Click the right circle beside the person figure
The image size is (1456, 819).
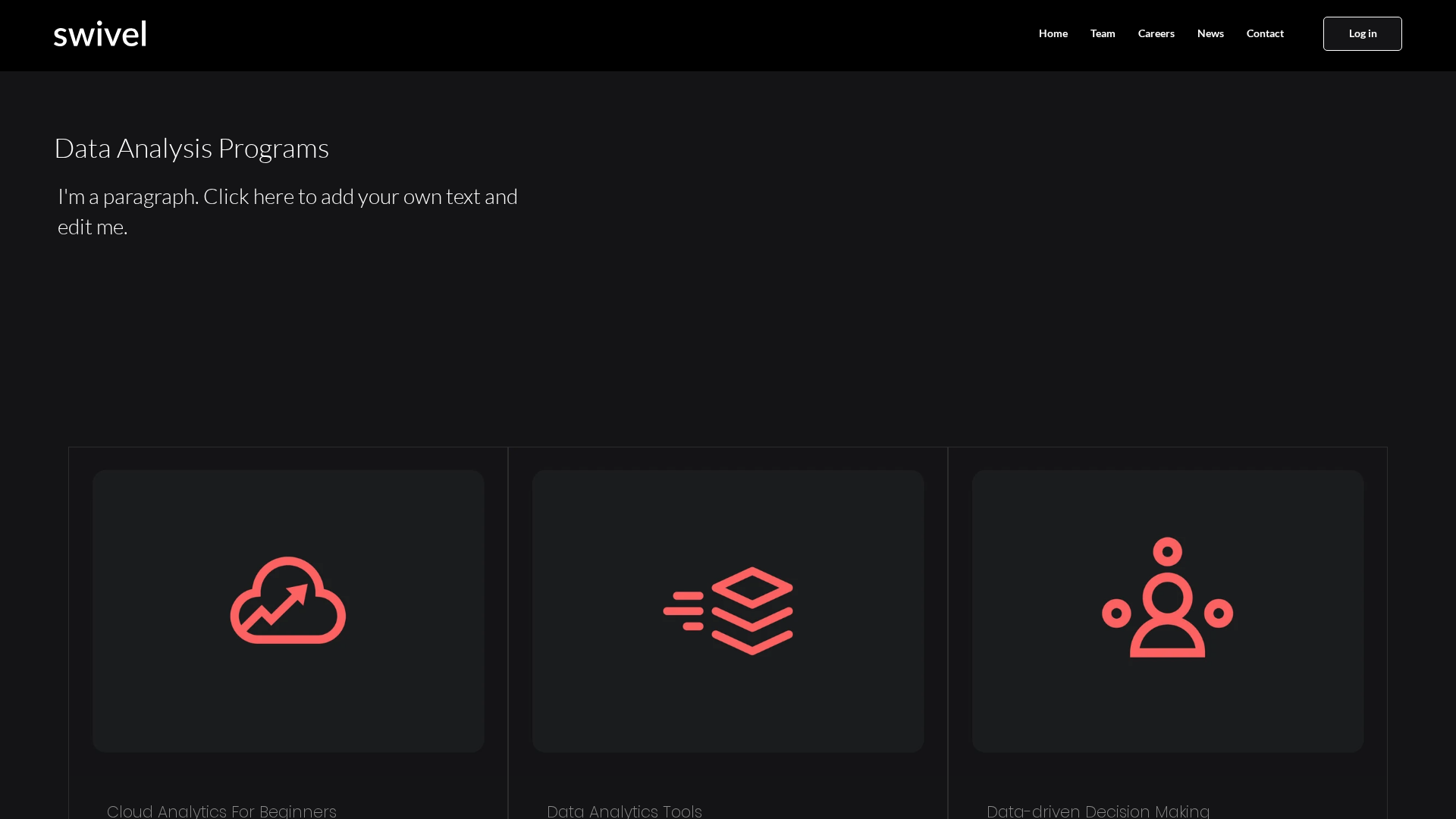pyautogui.click(x=1218, y=613)
